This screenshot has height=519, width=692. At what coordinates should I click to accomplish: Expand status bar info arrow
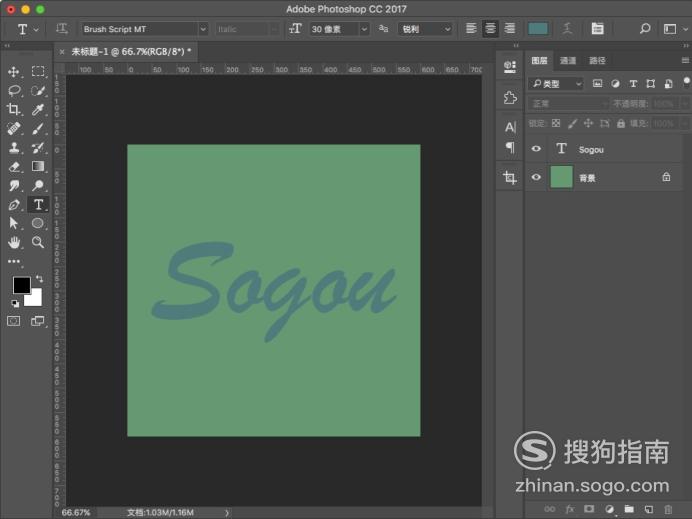click(227, 513)
